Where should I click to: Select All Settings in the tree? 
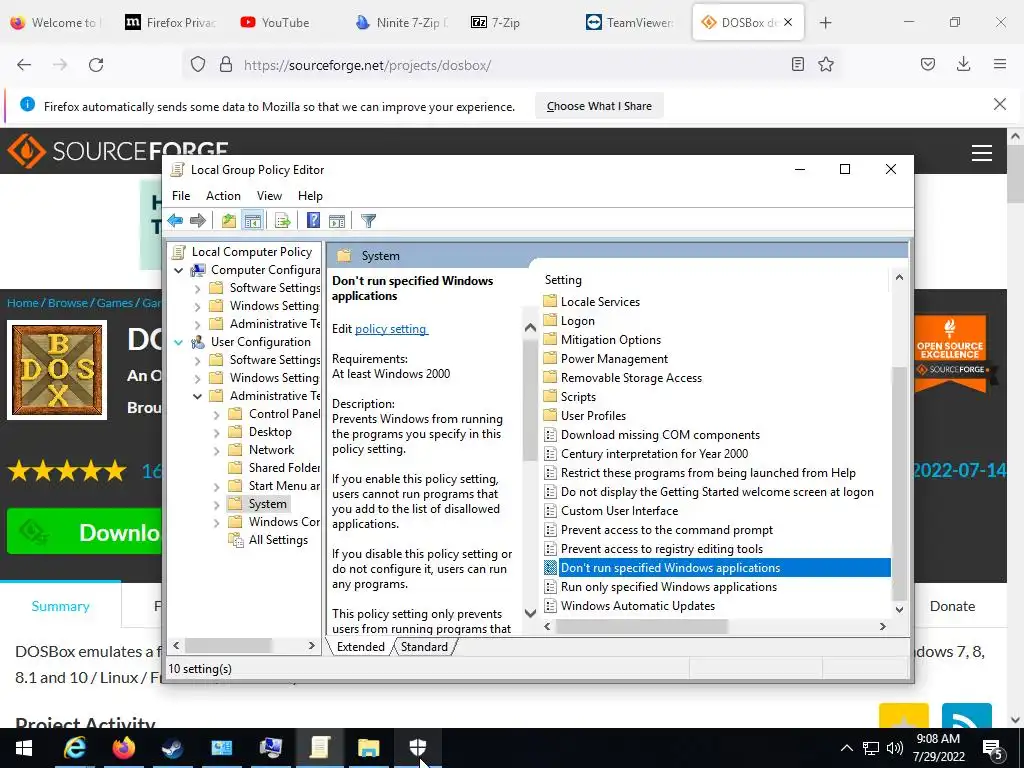(278, 540)
